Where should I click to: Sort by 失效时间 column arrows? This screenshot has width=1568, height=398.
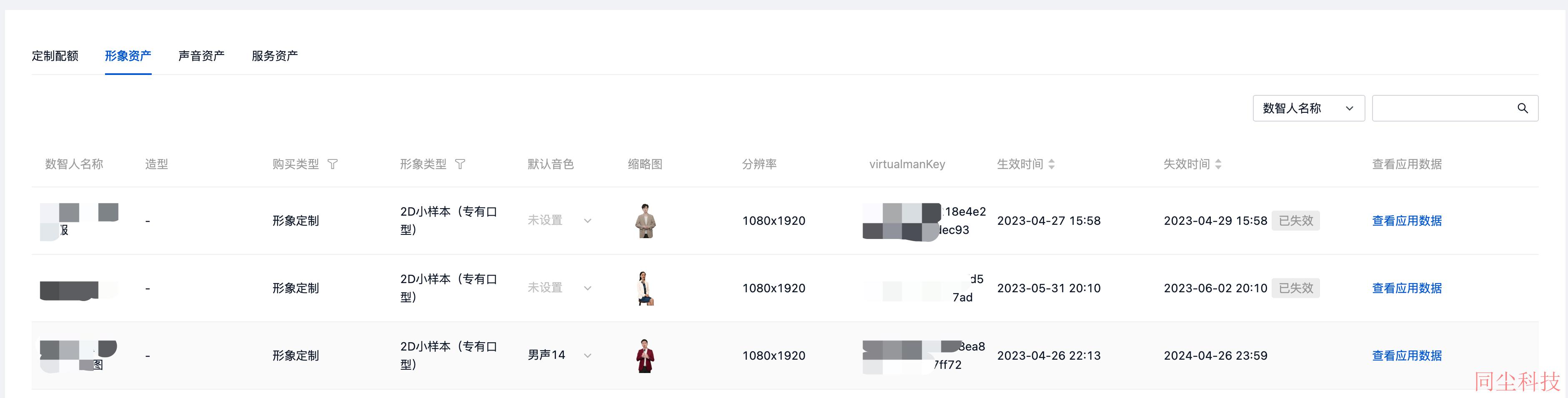[x=1218, y=164]
